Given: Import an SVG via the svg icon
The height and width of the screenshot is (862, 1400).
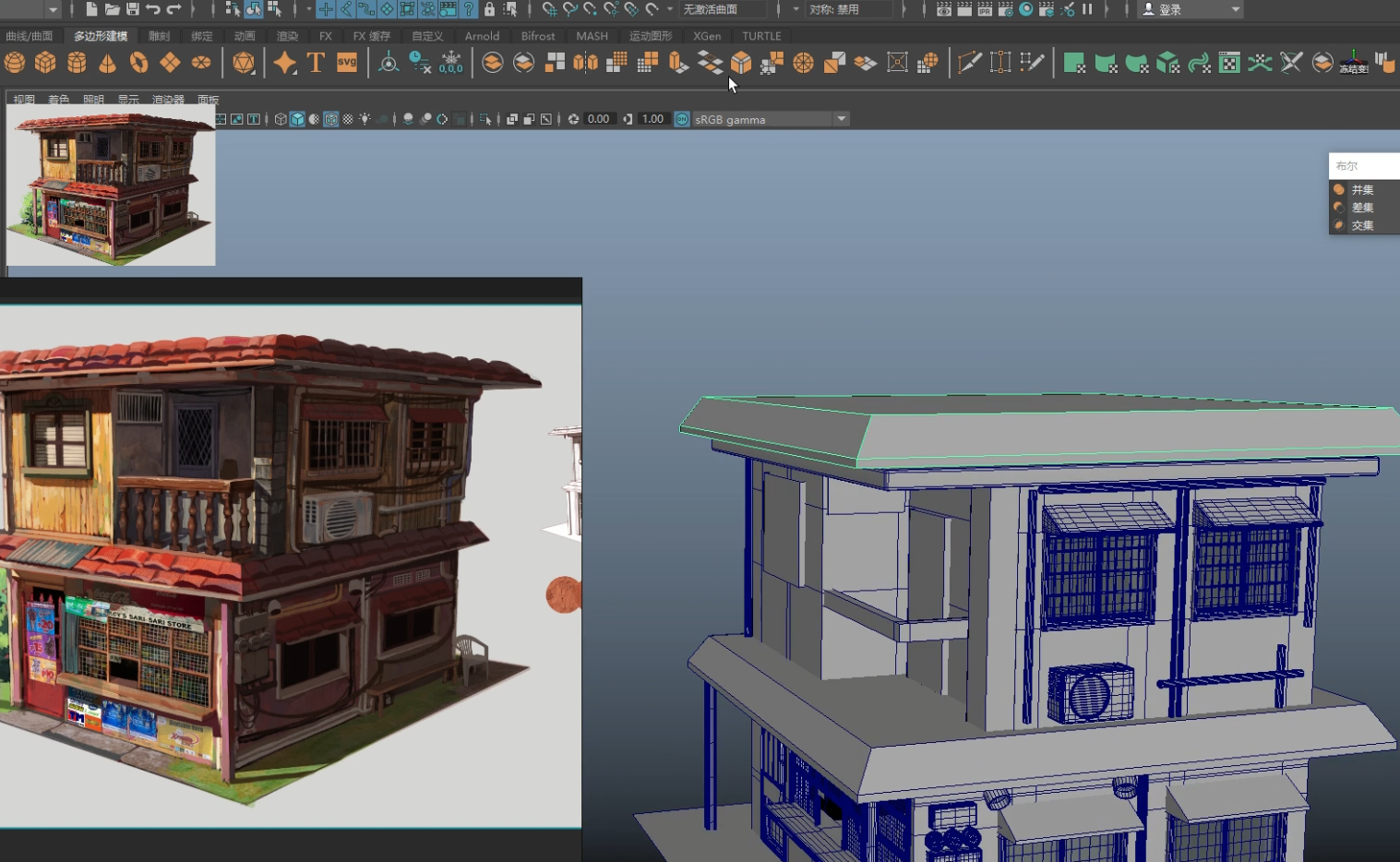Looking at the screenshot, I should (x=347, y=63).
